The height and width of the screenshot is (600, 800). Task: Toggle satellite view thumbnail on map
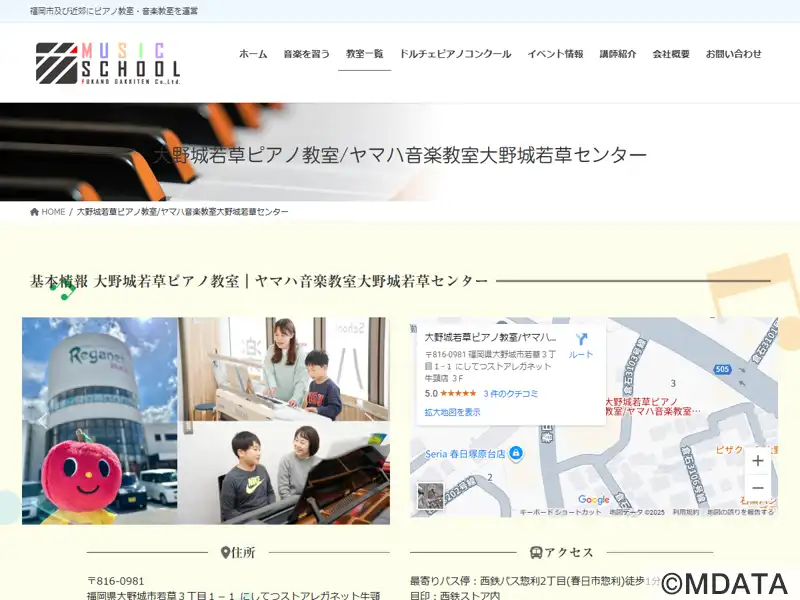point(430,495)
